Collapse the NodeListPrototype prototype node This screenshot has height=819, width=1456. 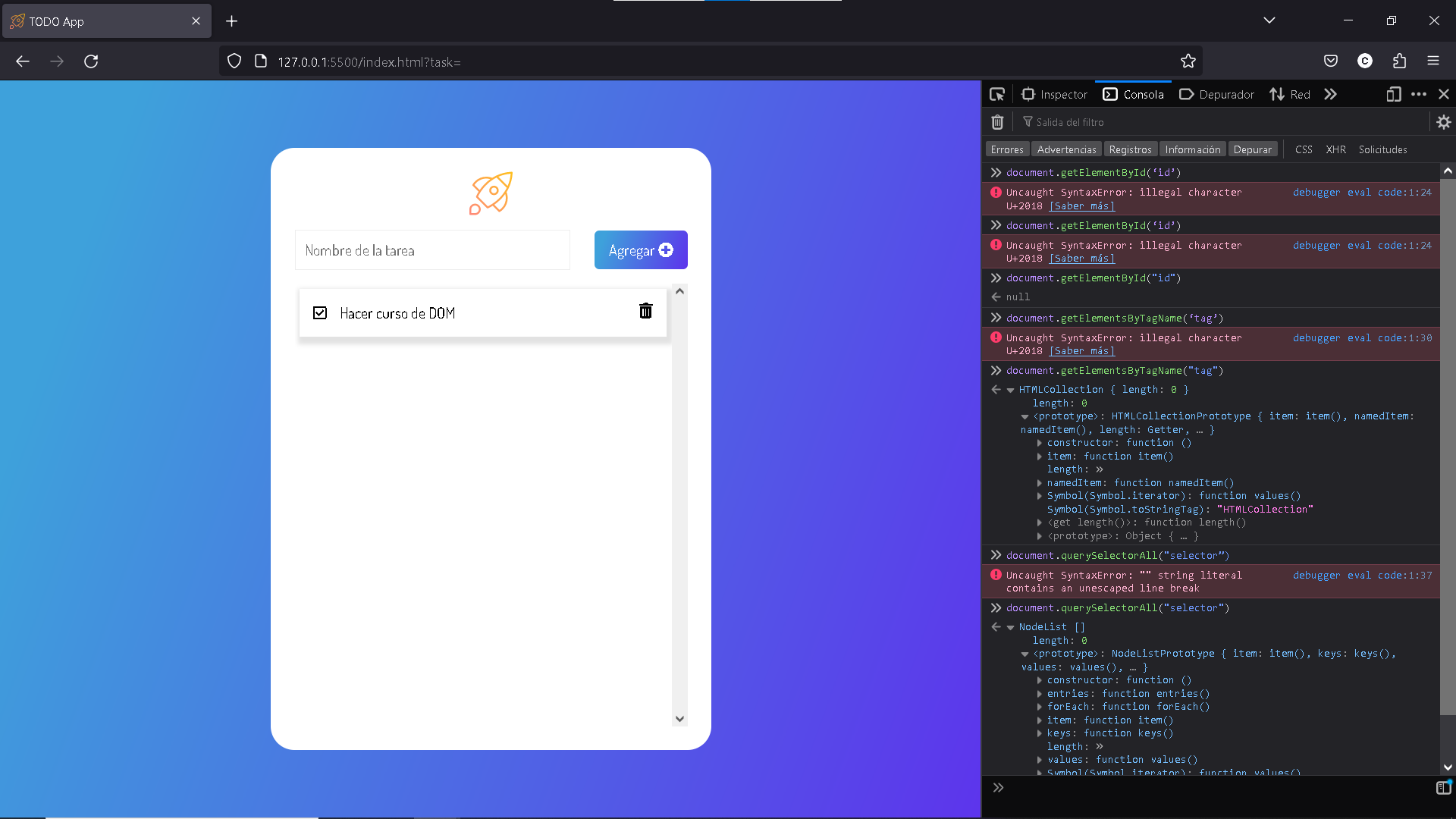click(x=1025, y=654)
